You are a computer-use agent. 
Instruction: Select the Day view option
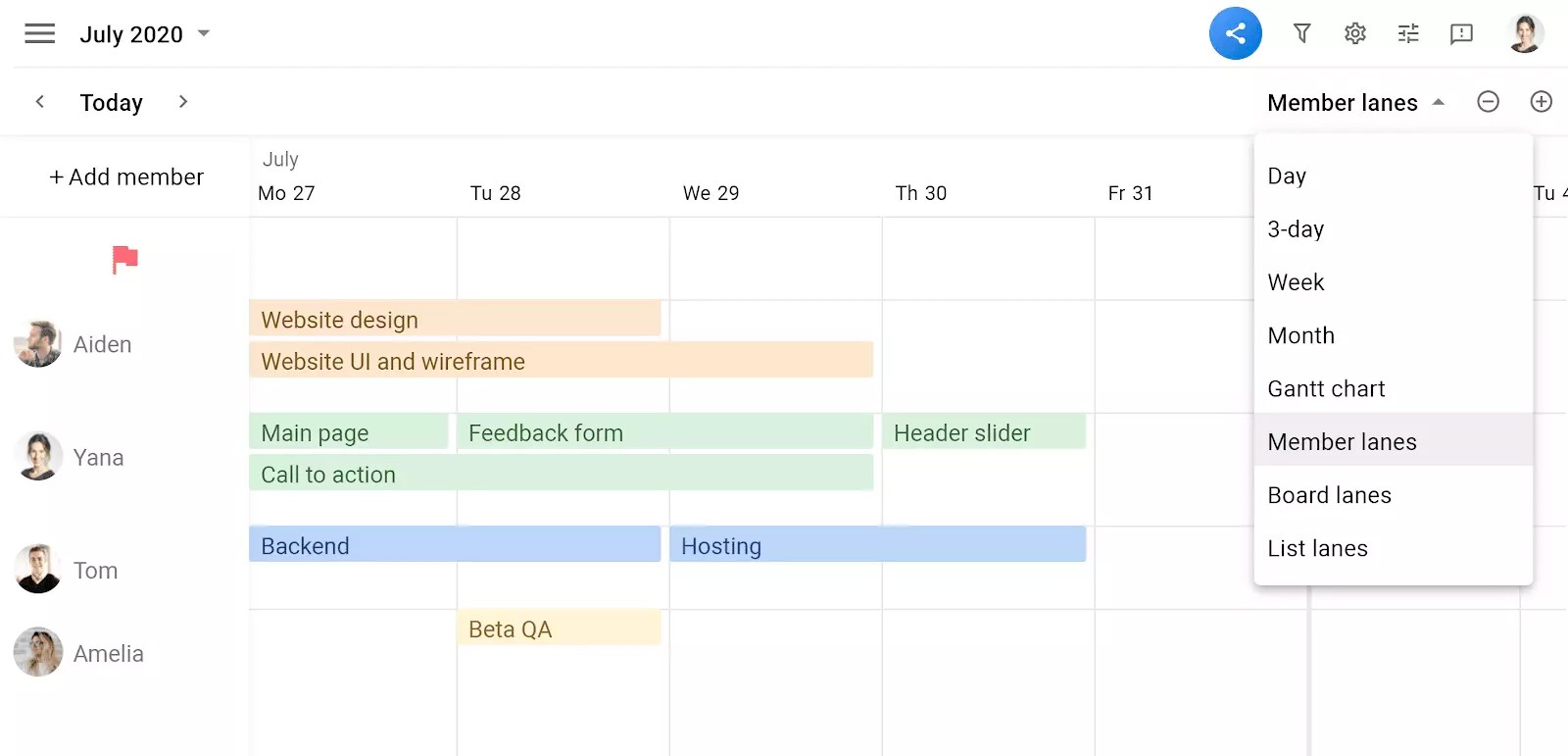[1287, 176]
